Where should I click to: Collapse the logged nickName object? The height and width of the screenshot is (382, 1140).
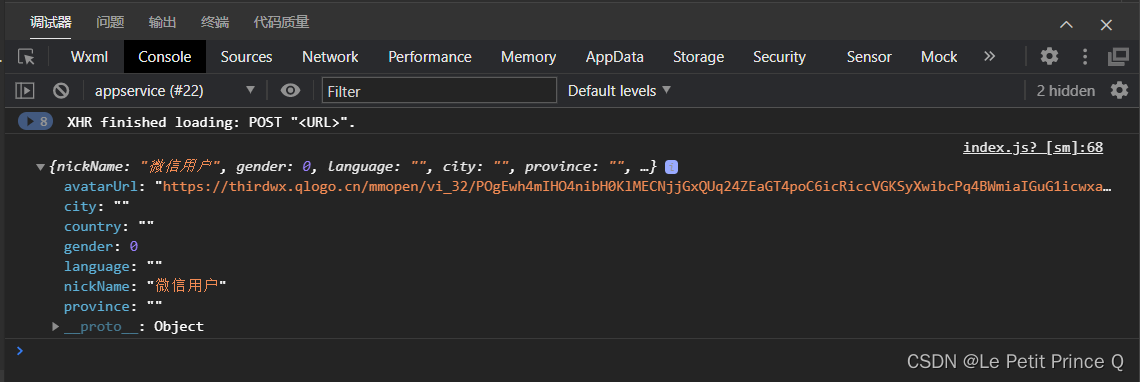coord(40,167)
